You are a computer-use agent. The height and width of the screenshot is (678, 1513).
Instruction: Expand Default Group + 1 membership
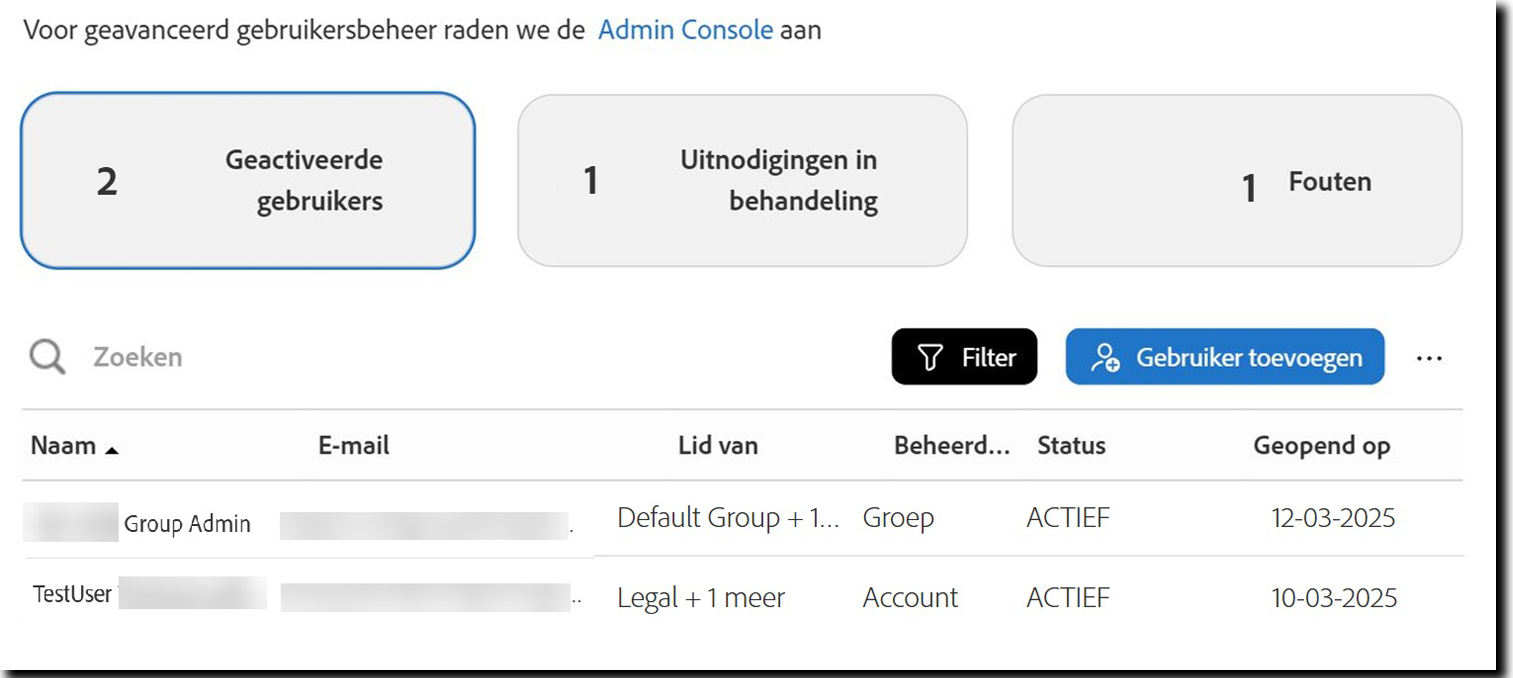(x=727, y=518)
